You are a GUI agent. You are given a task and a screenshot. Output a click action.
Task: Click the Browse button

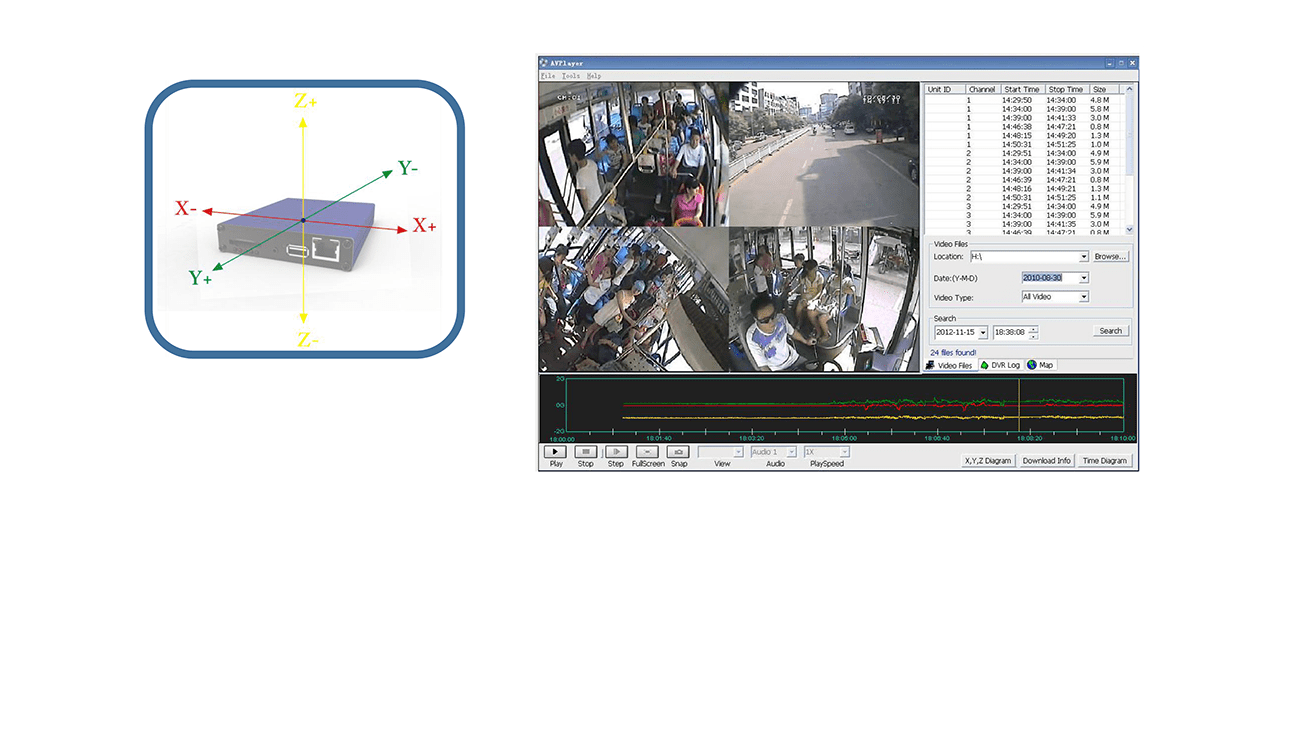coord(1110,257)
